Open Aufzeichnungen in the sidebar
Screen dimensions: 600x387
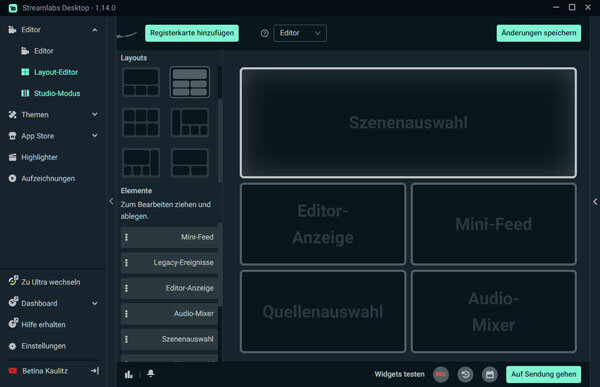pos(48,178)
